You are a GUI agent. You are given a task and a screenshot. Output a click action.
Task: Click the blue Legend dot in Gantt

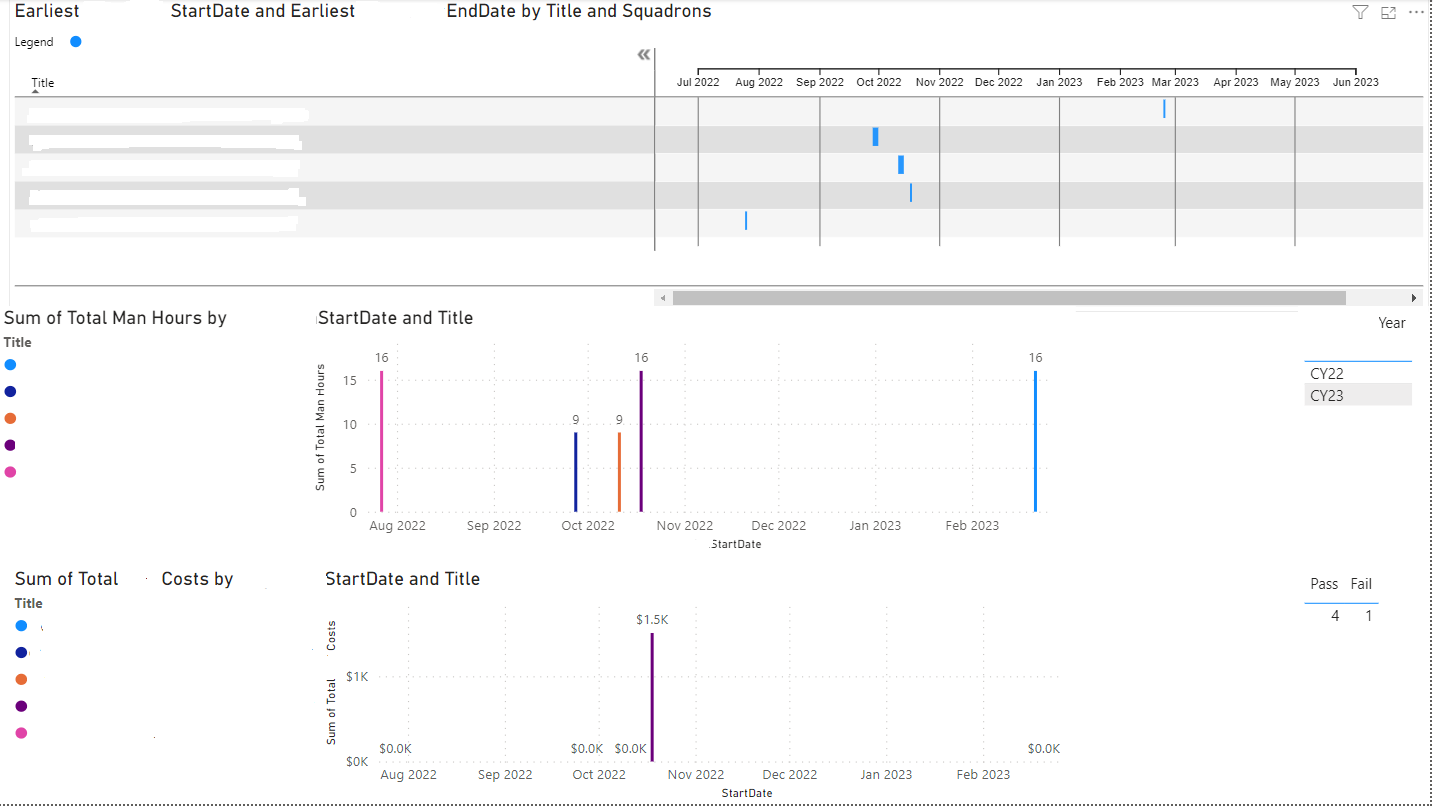coord(76,42)
